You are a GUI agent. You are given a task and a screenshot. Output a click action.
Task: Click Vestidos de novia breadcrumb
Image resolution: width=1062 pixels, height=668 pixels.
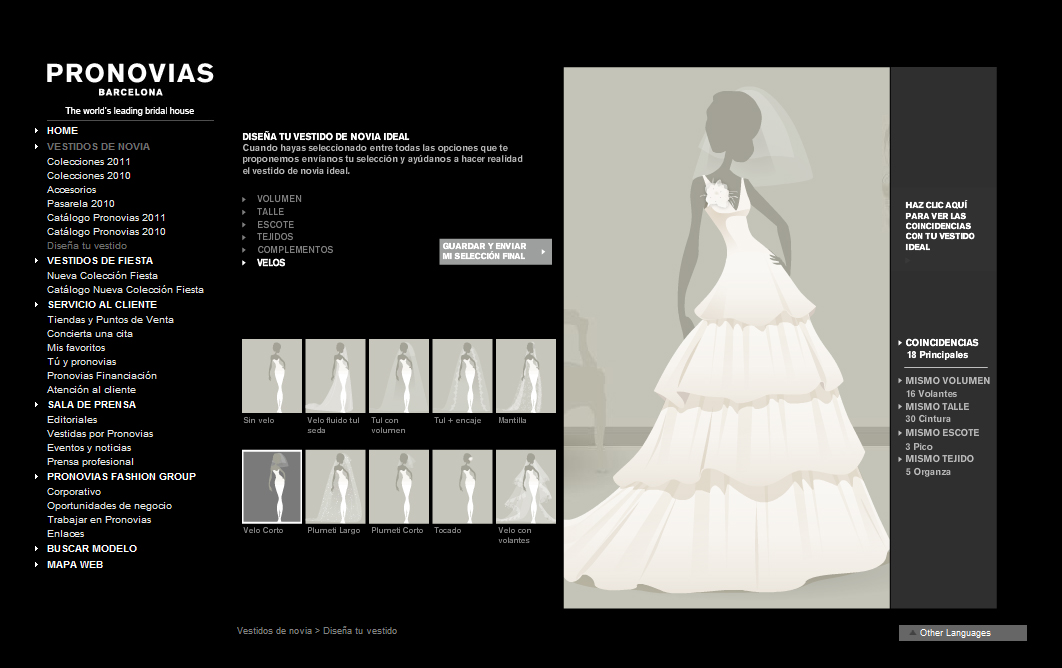coord(274,631)
